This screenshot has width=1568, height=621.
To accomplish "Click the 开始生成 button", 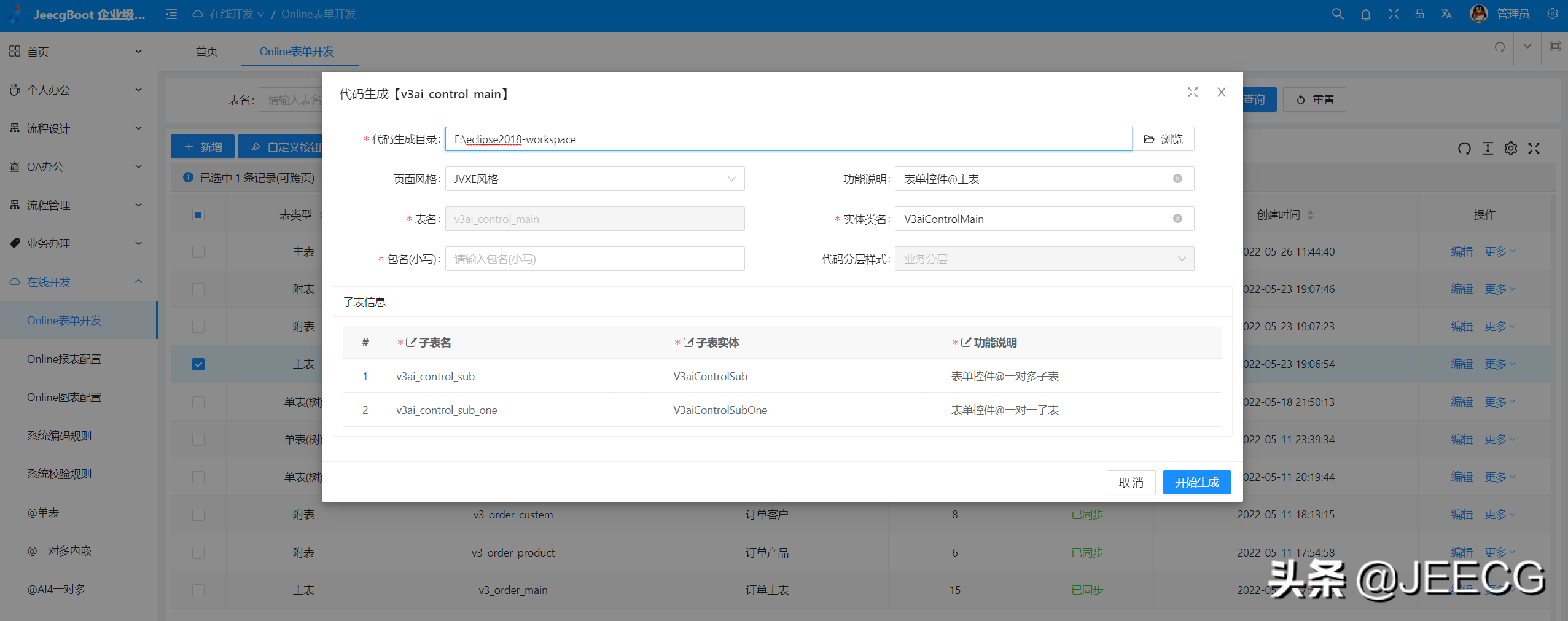I will pos(1196,482).
